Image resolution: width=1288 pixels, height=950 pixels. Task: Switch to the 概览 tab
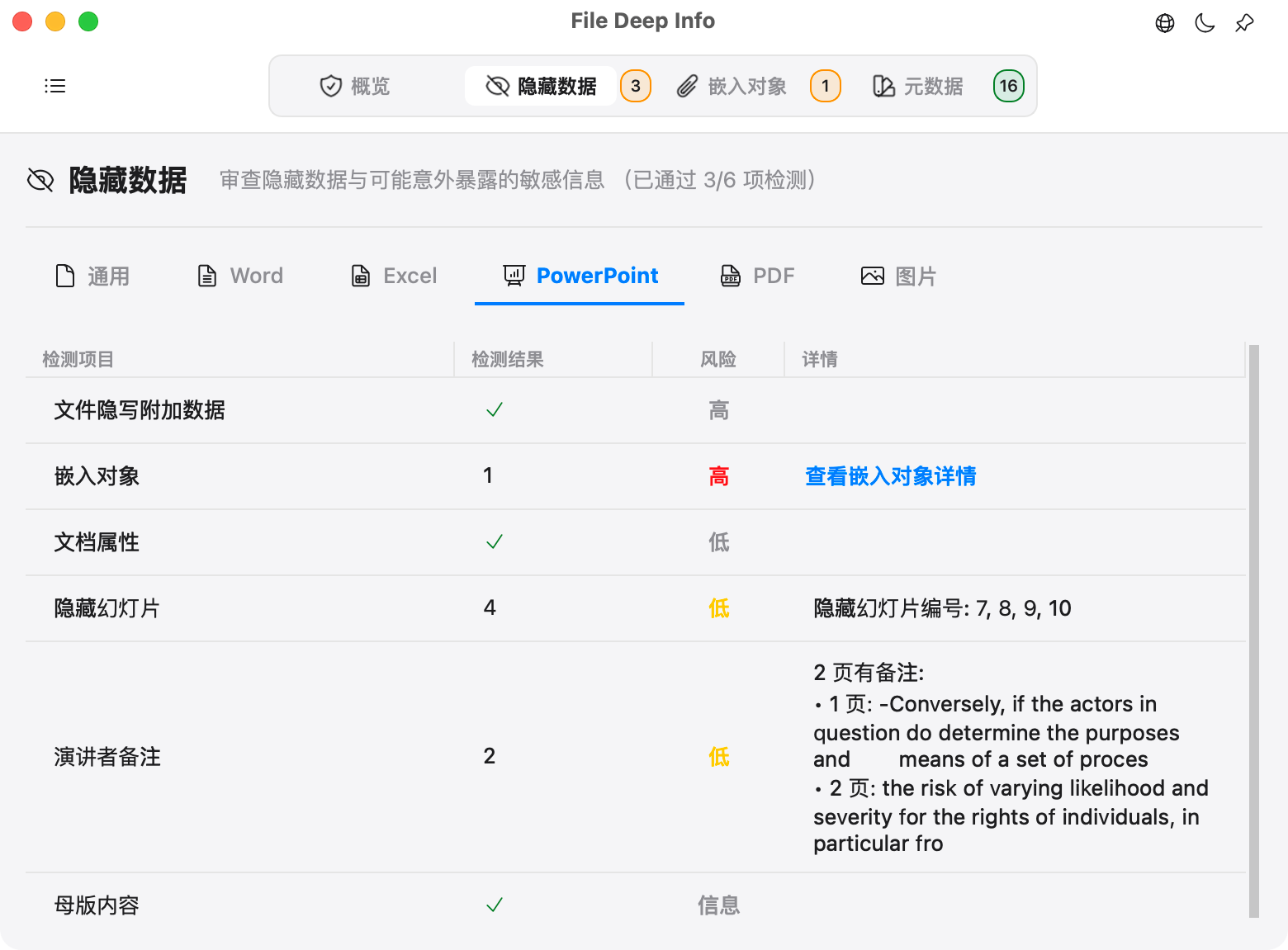355,86
